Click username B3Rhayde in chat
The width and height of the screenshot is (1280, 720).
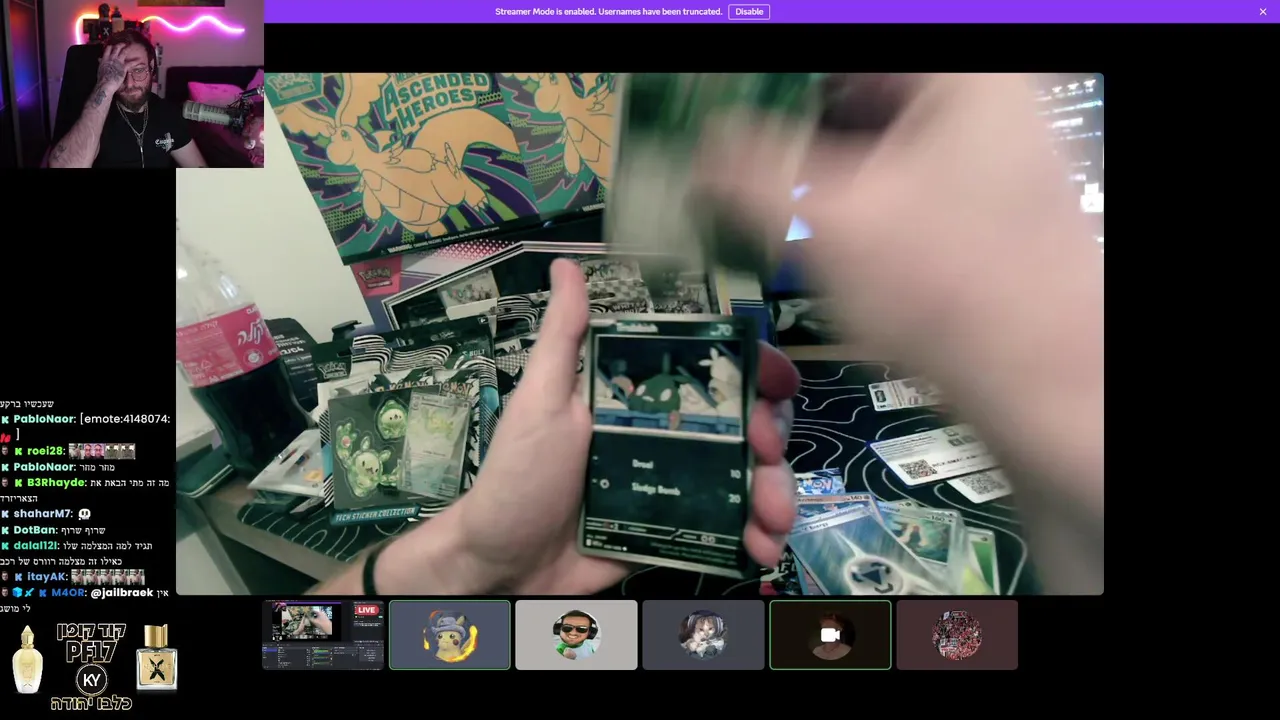coord(56,483)
